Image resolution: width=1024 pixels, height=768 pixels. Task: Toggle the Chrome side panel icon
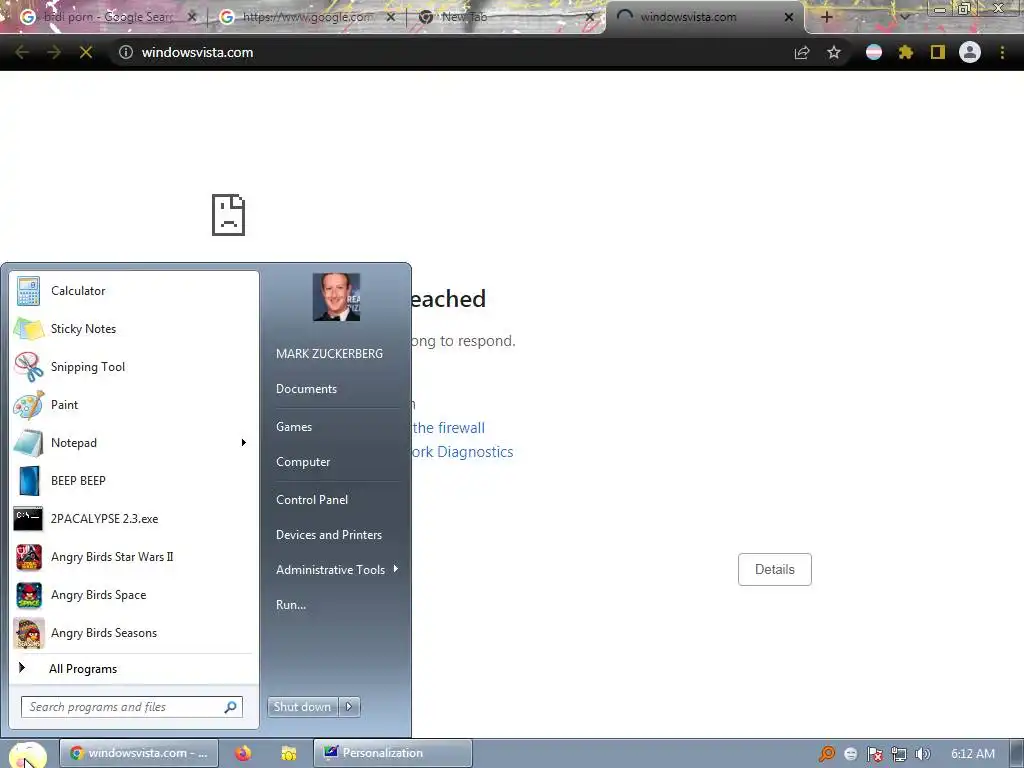pos(938,52)
